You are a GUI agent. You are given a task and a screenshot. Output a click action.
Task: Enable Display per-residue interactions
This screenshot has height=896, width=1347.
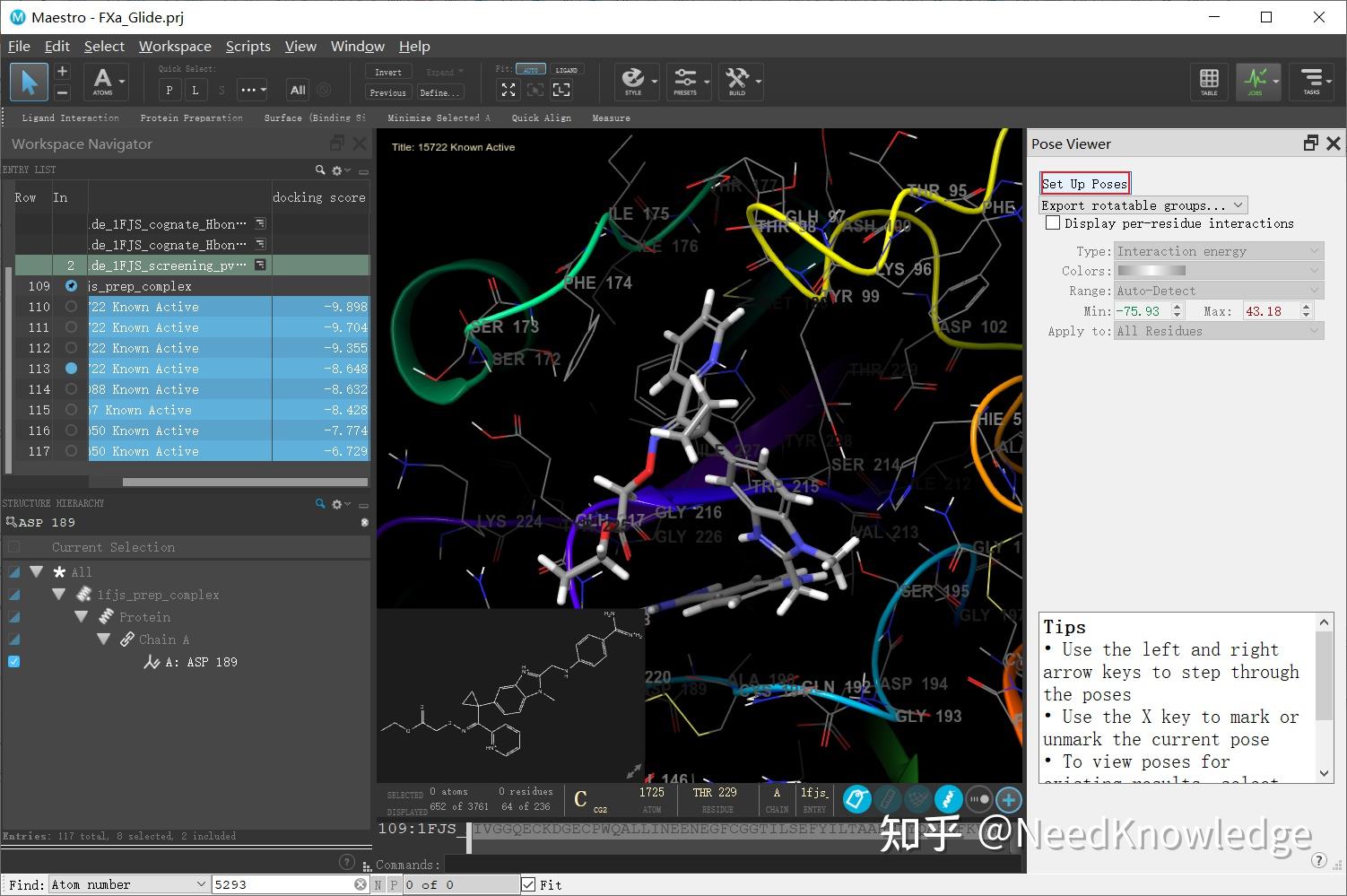pos(1053,222)
